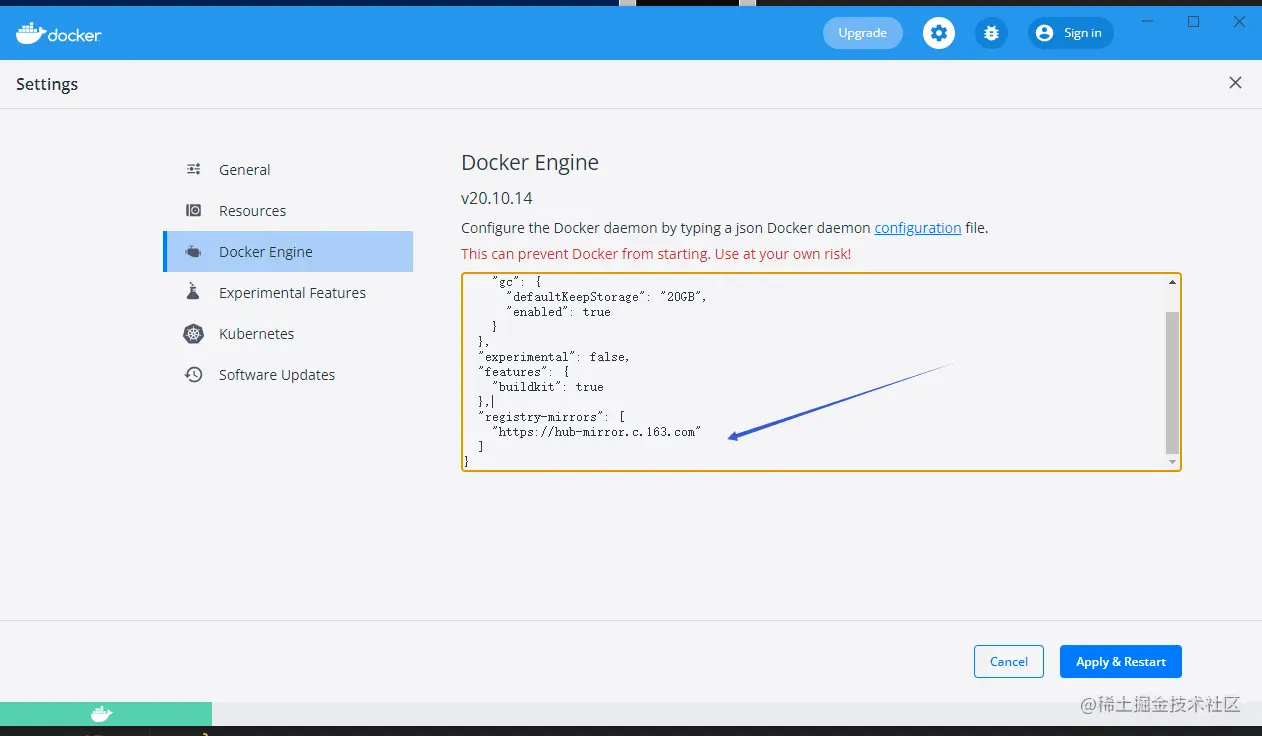1262x736 pixels.
Task: Click the v20.10.14 version text
Action: click(496, 198)
